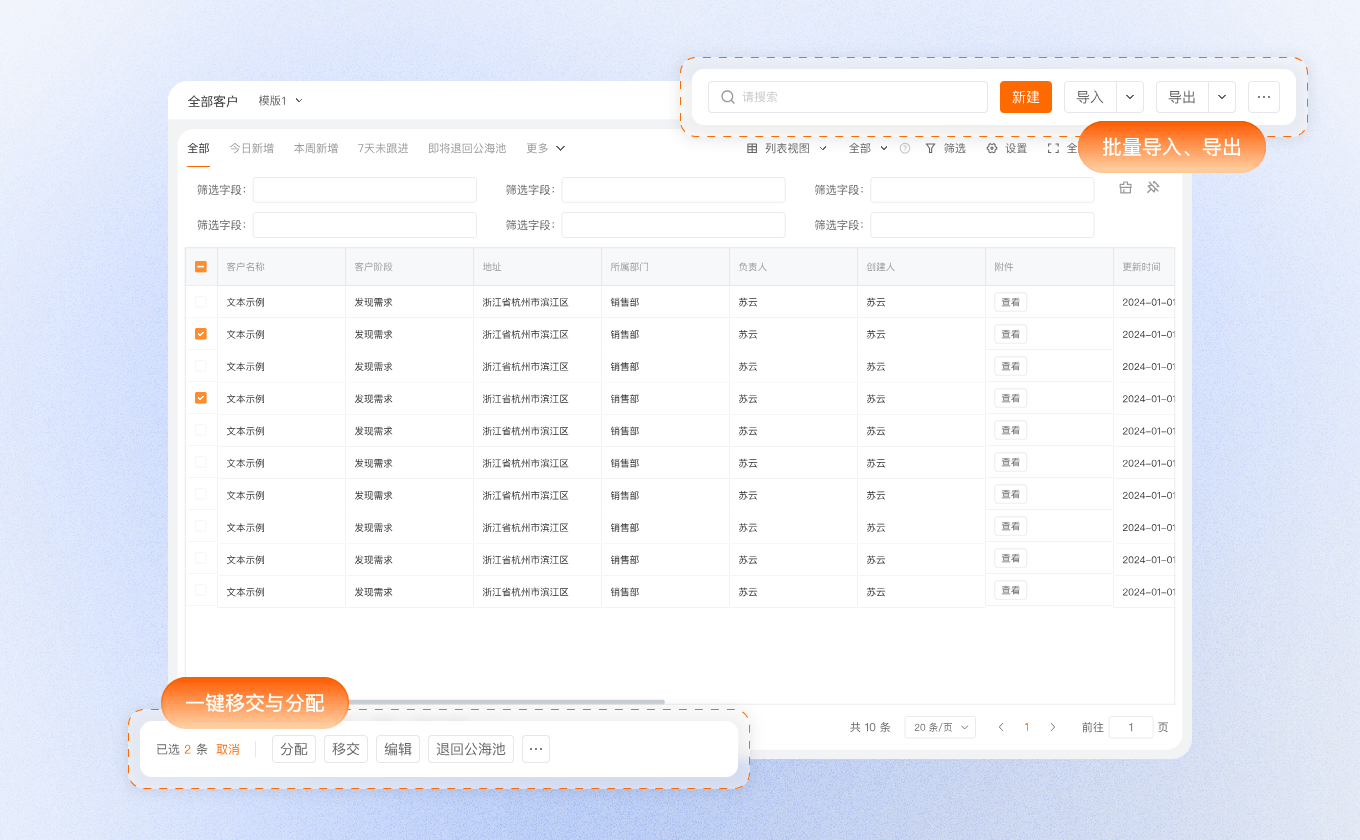Click the 全部客户 page title
Viewport: 1360px width, 840px height.
click(213, 101)
